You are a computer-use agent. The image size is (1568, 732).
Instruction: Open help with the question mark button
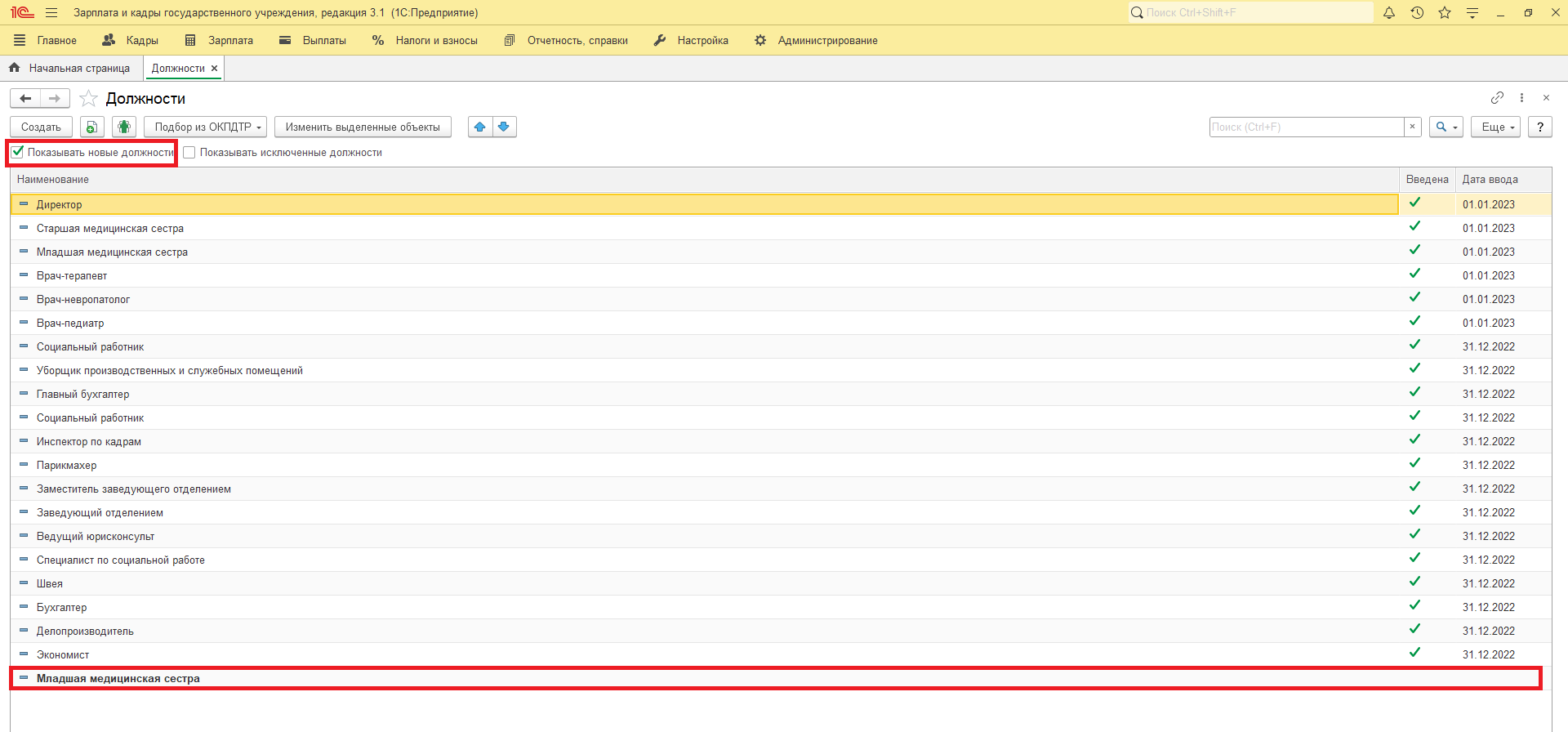(x=1539, y=127)
